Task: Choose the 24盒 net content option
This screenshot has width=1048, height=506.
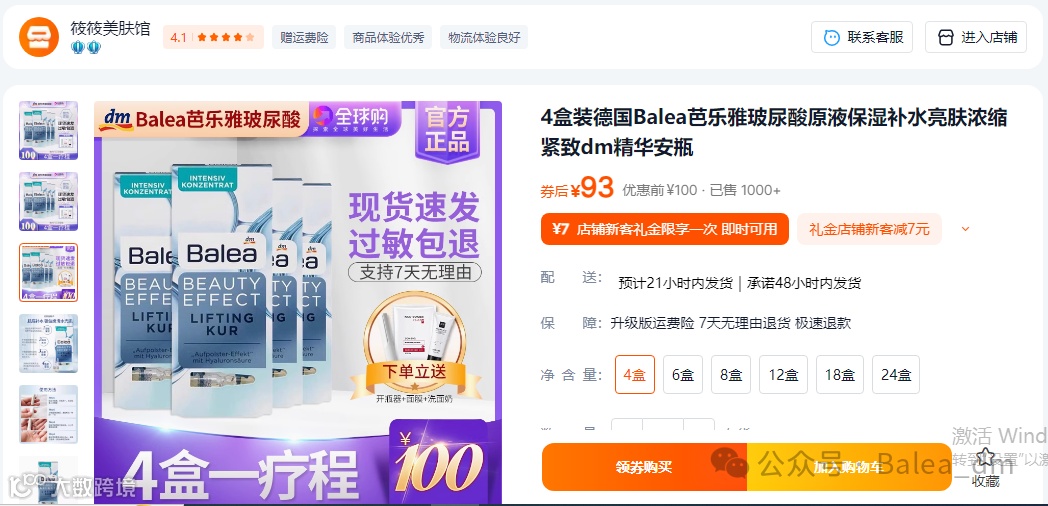Action: pyautogui.click(x=896, y=374)
